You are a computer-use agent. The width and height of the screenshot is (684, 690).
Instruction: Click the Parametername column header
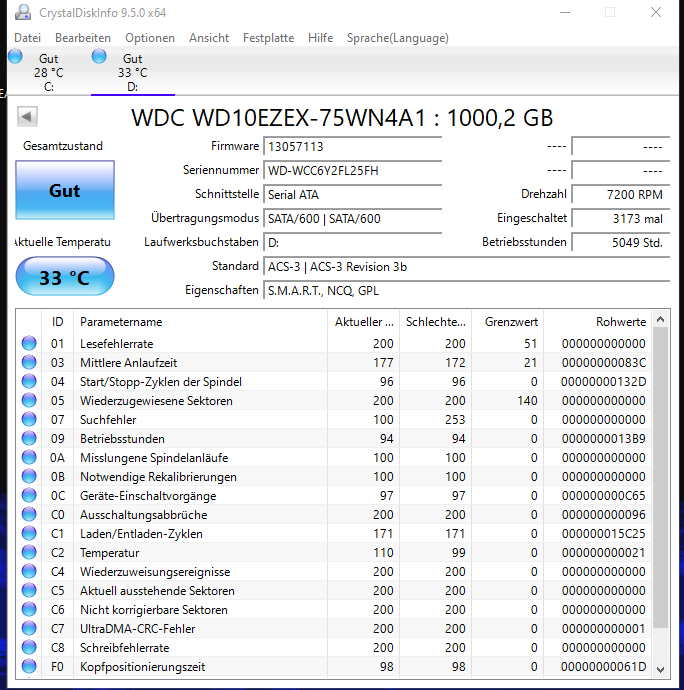pos(200,322)
